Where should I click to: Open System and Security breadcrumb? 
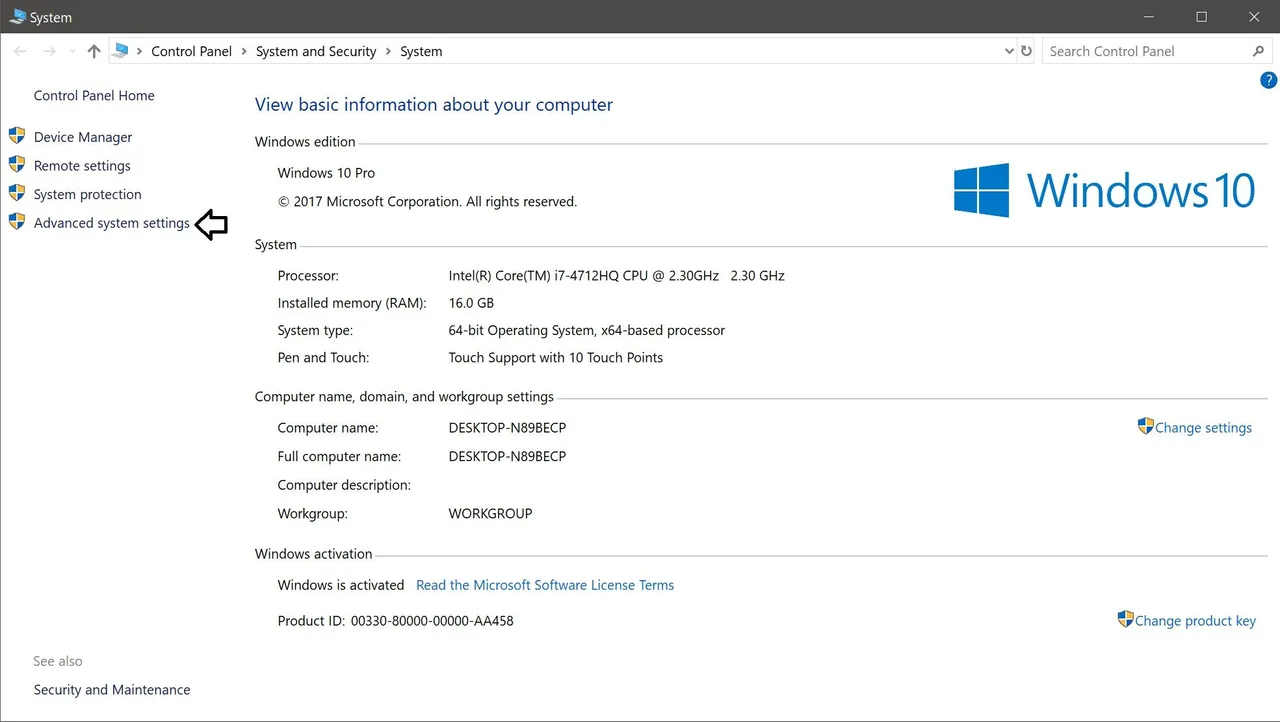(x=316, y=51)
